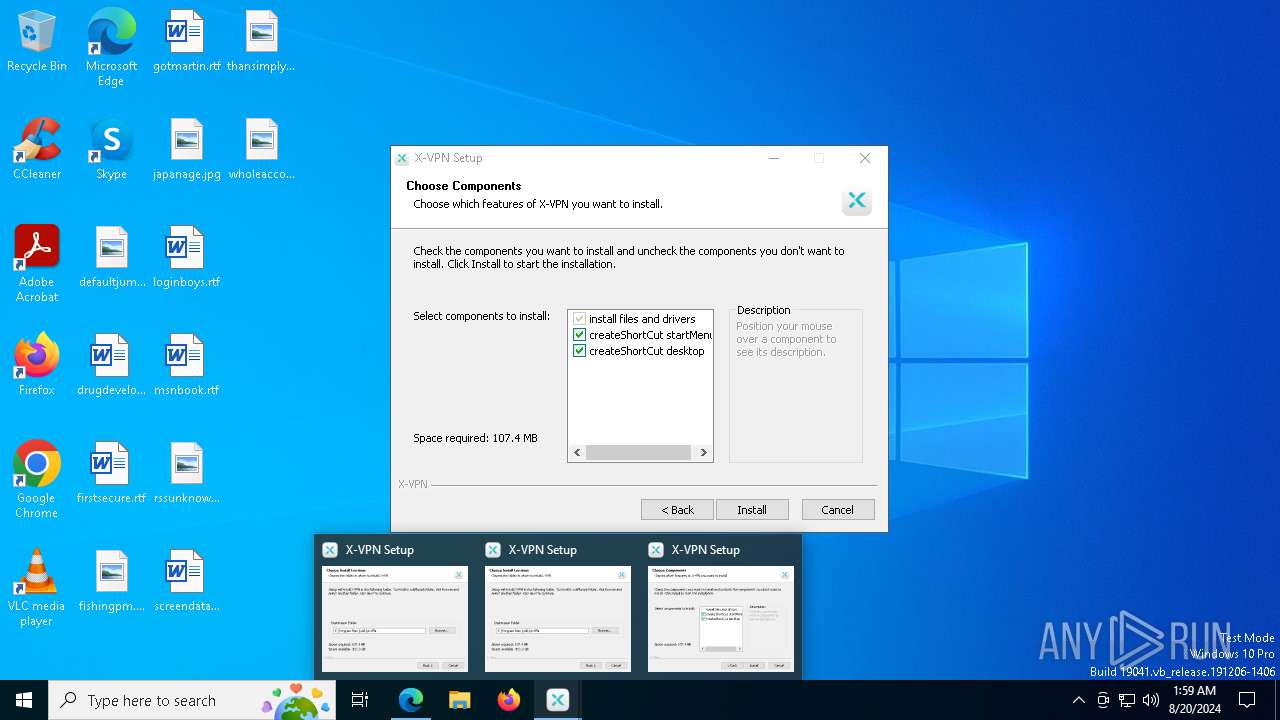Open Skype desktop shortcut

pyautogui.click(x=111, y=150)
